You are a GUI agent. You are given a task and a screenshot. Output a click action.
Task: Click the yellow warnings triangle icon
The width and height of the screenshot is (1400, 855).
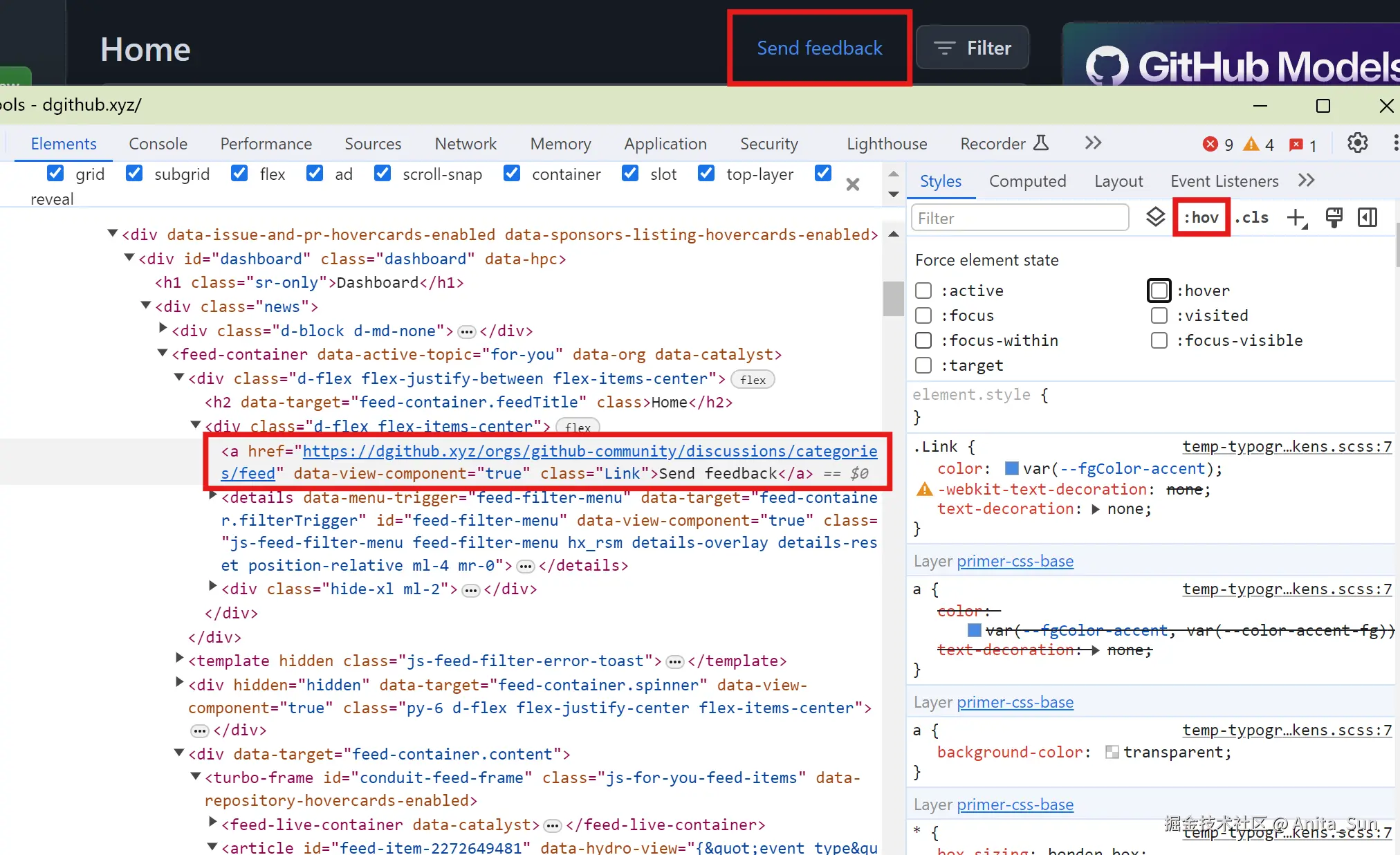click(1251, 144)
